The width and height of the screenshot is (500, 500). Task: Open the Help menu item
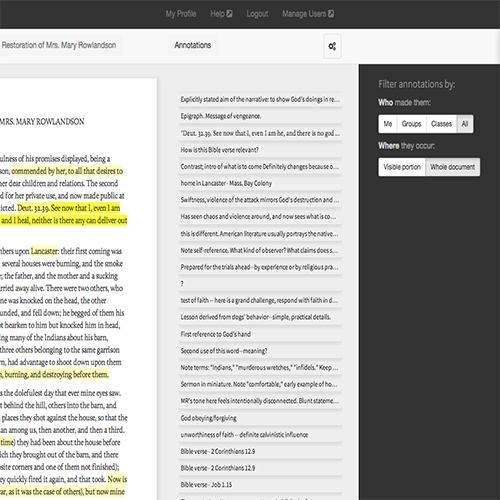pyautogui.click(x=217, y=14)
